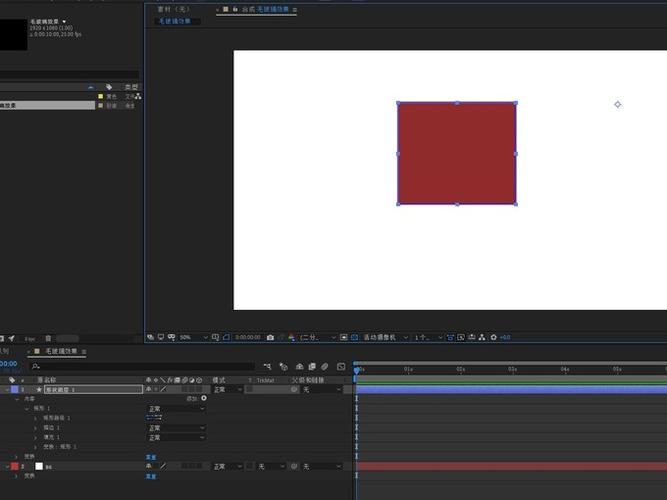Viewport: 667px width, 500px height.
Task: Click the blue label color of shape layer 1
Action: [x=14, y=389]
